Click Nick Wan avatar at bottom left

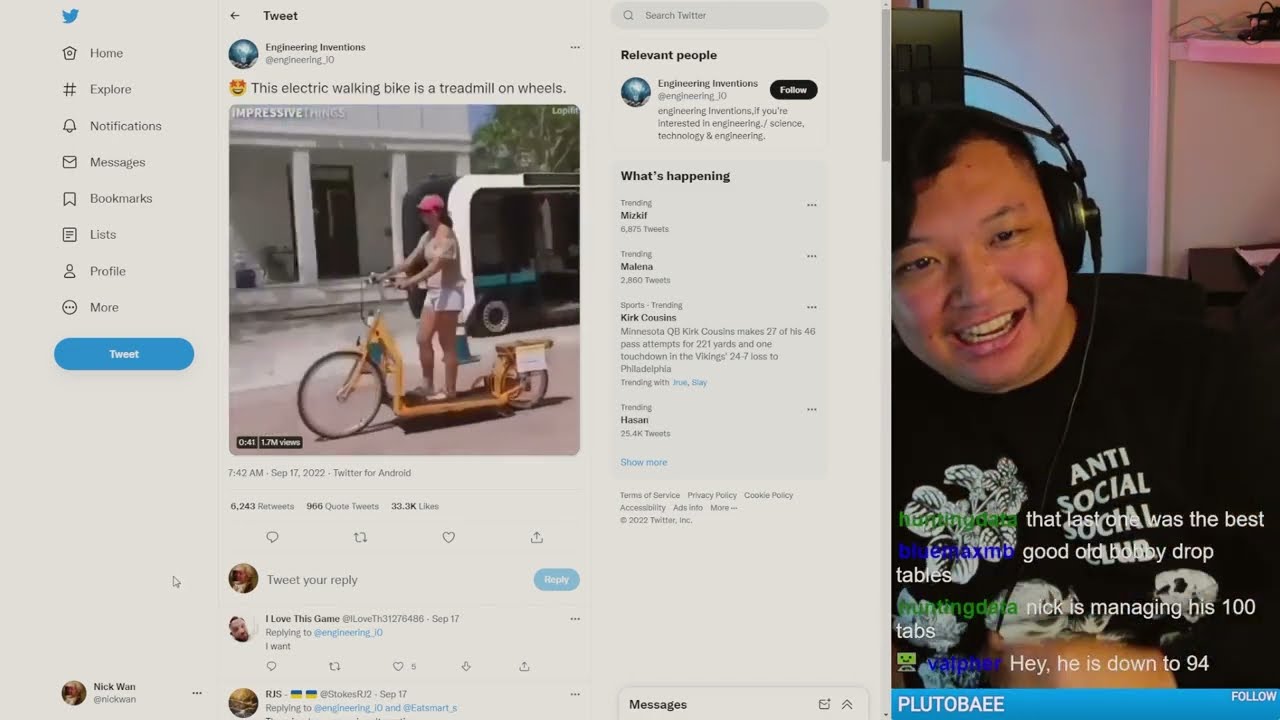[x=73, y=693]
